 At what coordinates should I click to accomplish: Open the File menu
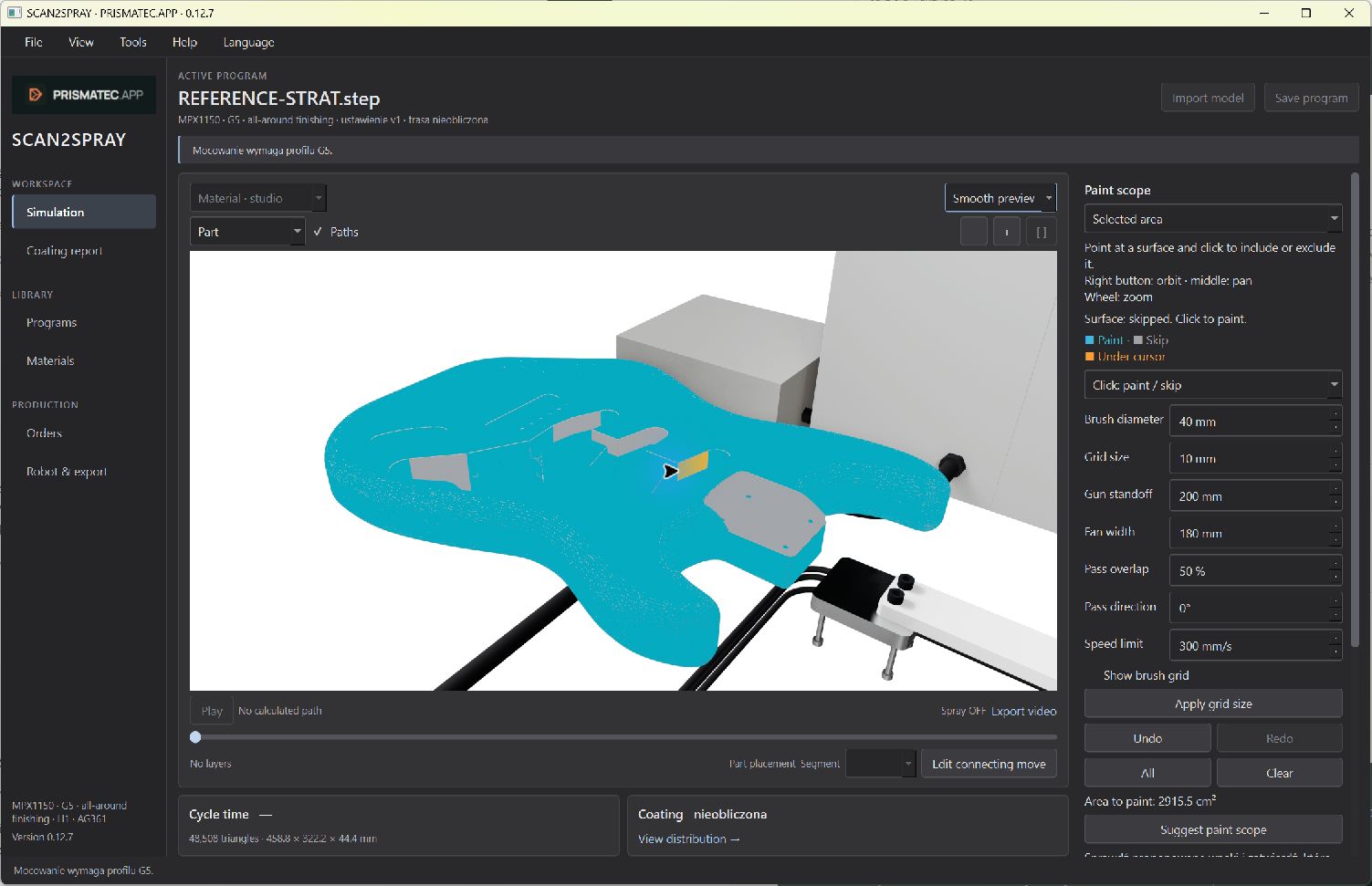(x=34, y=42)
